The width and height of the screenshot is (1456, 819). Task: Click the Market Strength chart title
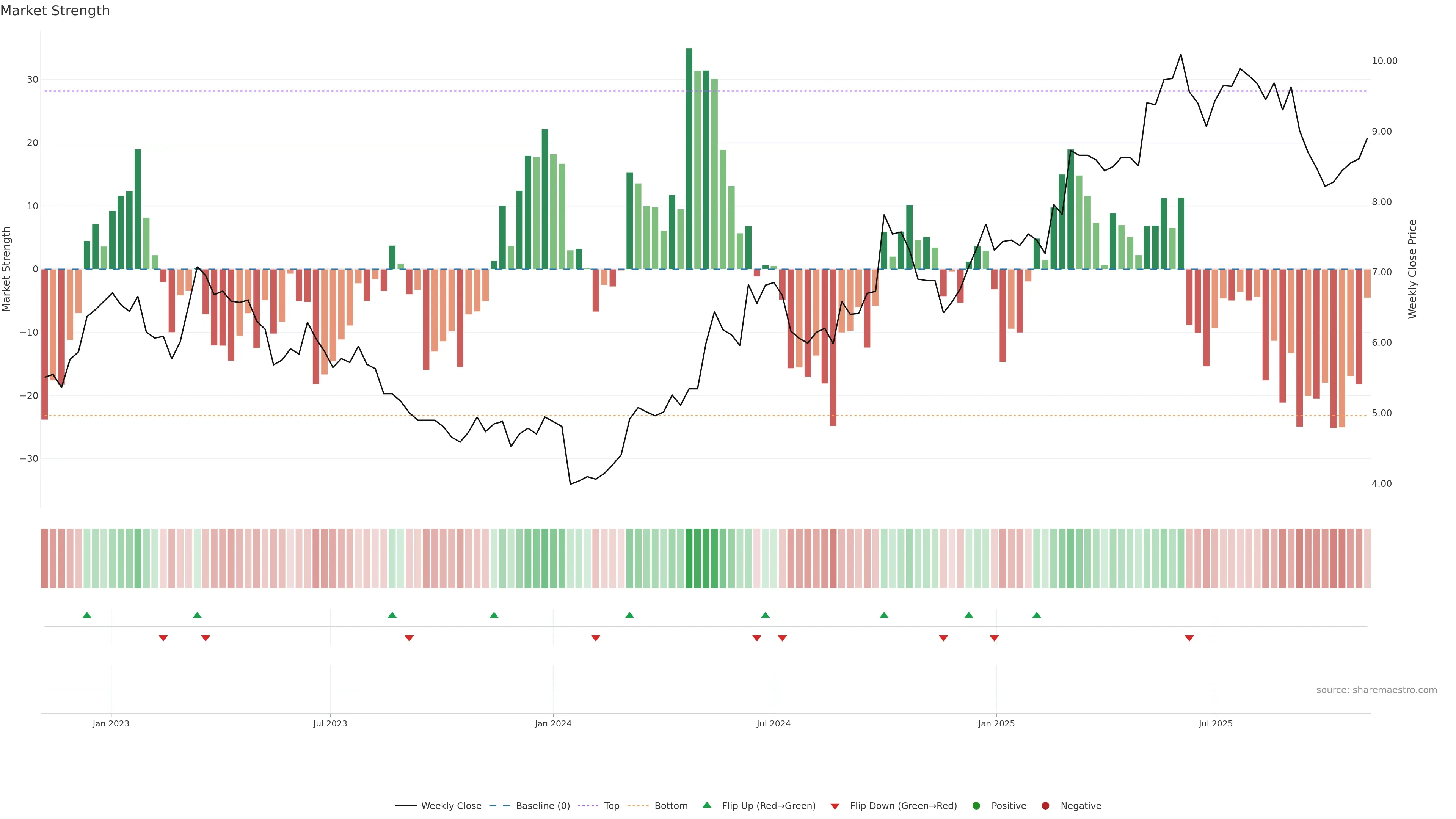[x=55, y=11]
